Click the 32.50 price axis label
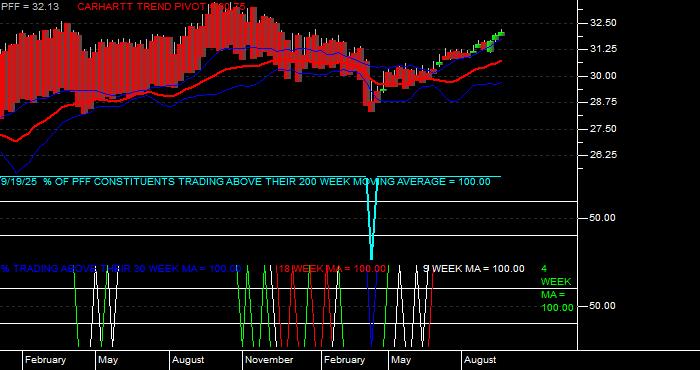 tap(604, 23)
